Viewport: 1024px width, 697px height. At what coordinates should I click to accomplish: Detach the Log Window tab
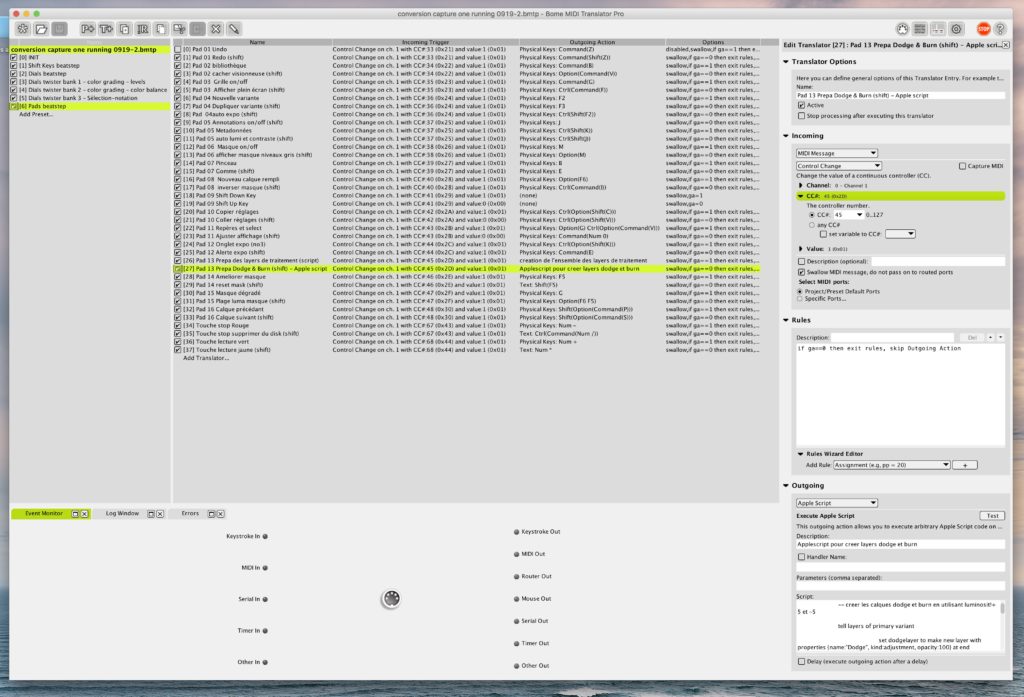coord(151,514)
